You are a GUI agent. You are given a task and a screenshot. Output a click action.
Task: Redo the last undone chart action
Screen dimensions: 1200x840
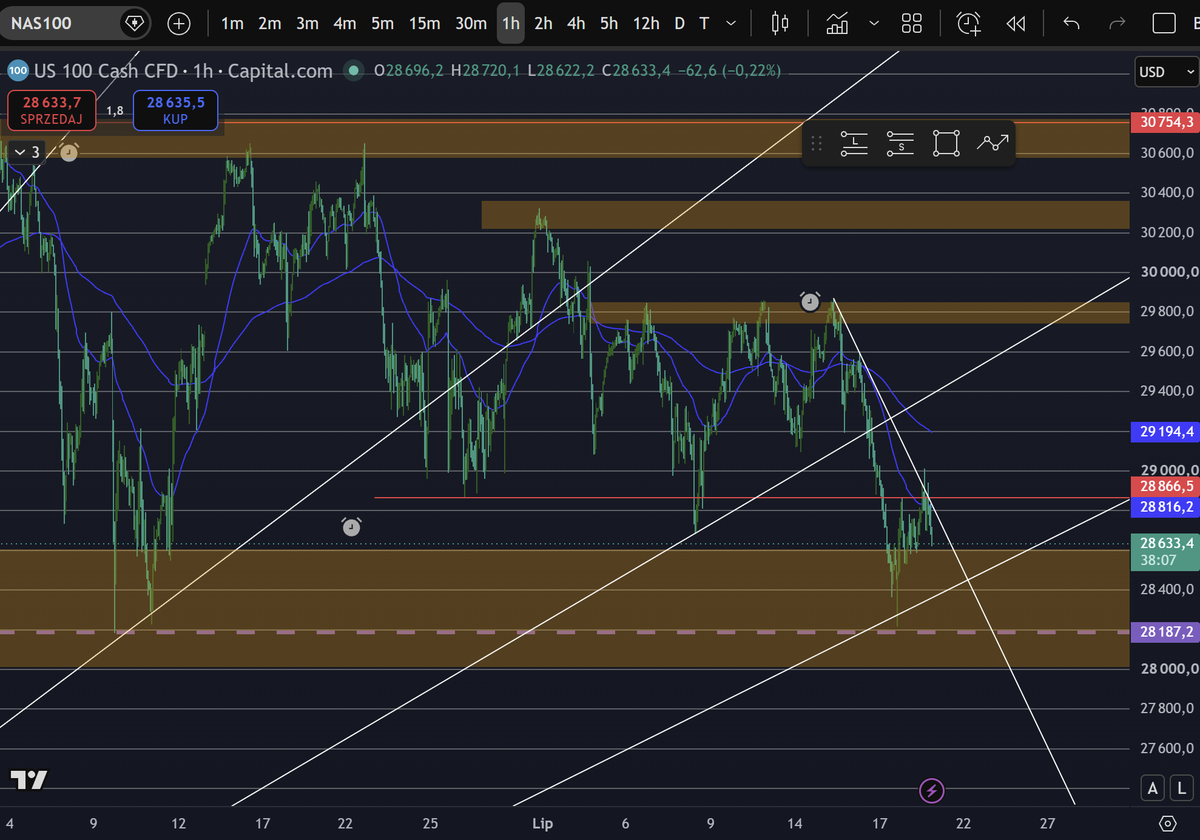point(1118,23)
